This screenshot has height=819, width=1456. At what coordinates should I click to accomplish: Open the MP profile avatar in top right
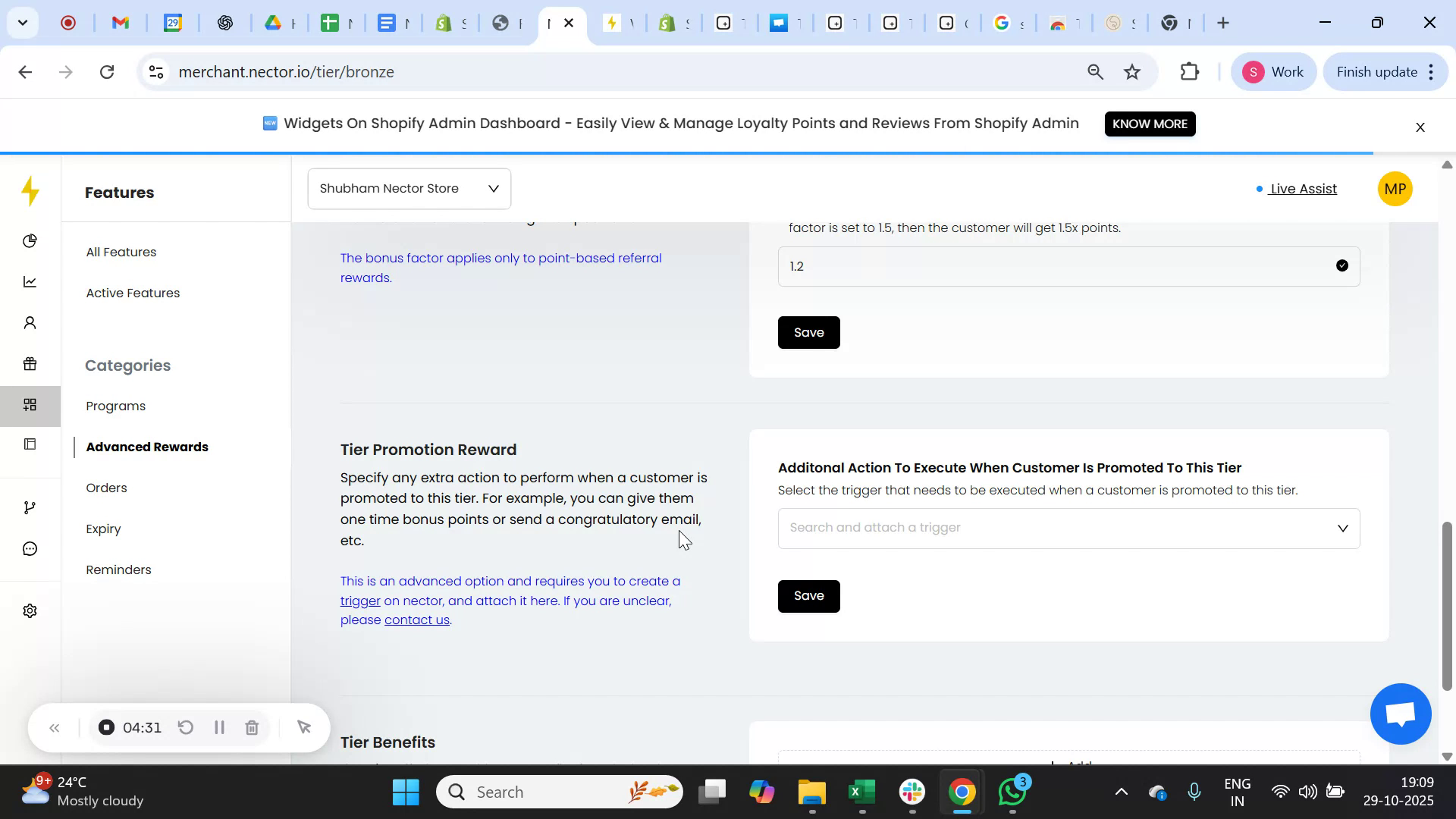1395,188
